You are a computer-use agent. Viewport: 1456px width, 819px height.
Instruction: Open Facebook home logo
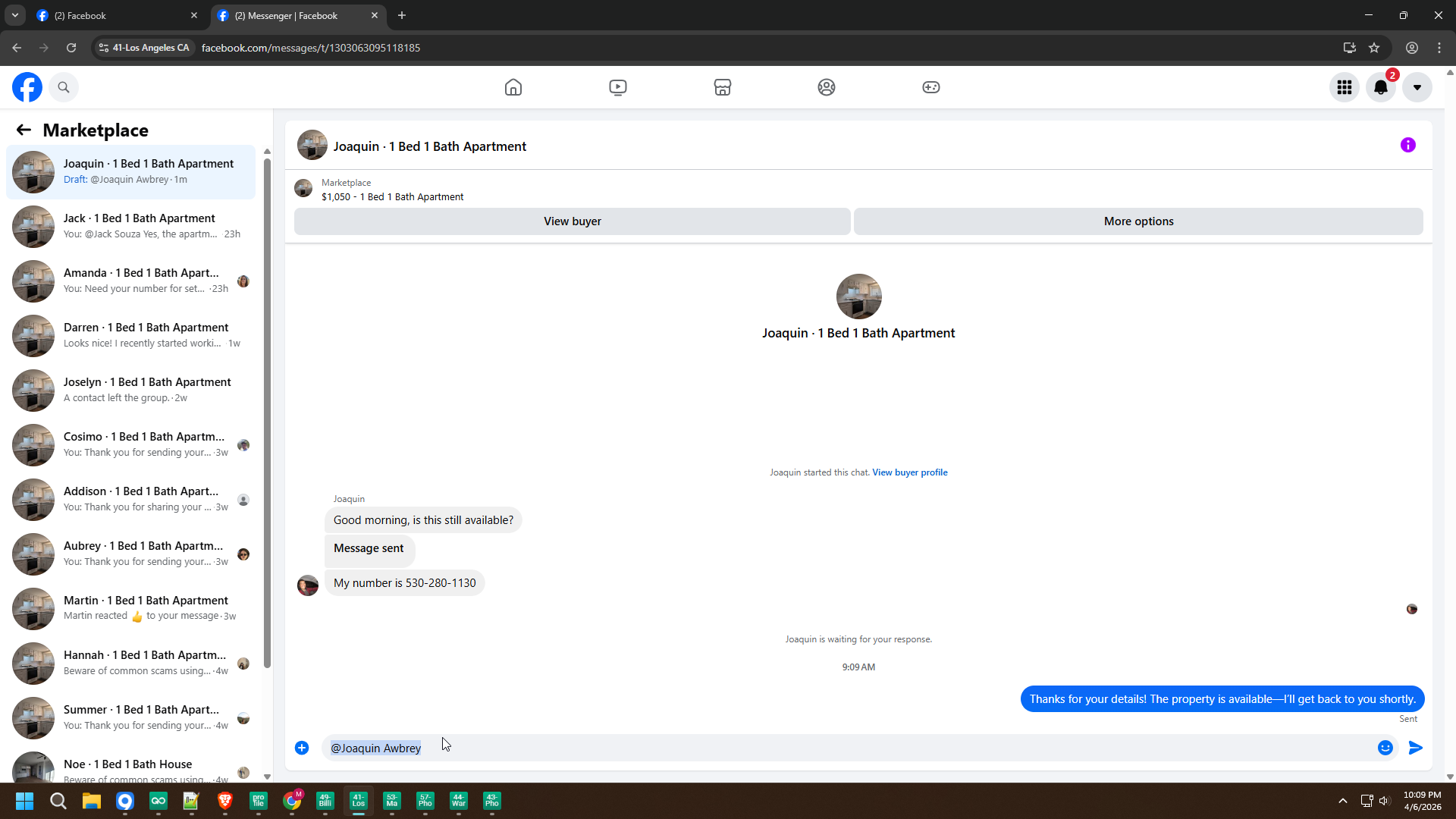tap(27, 87)
